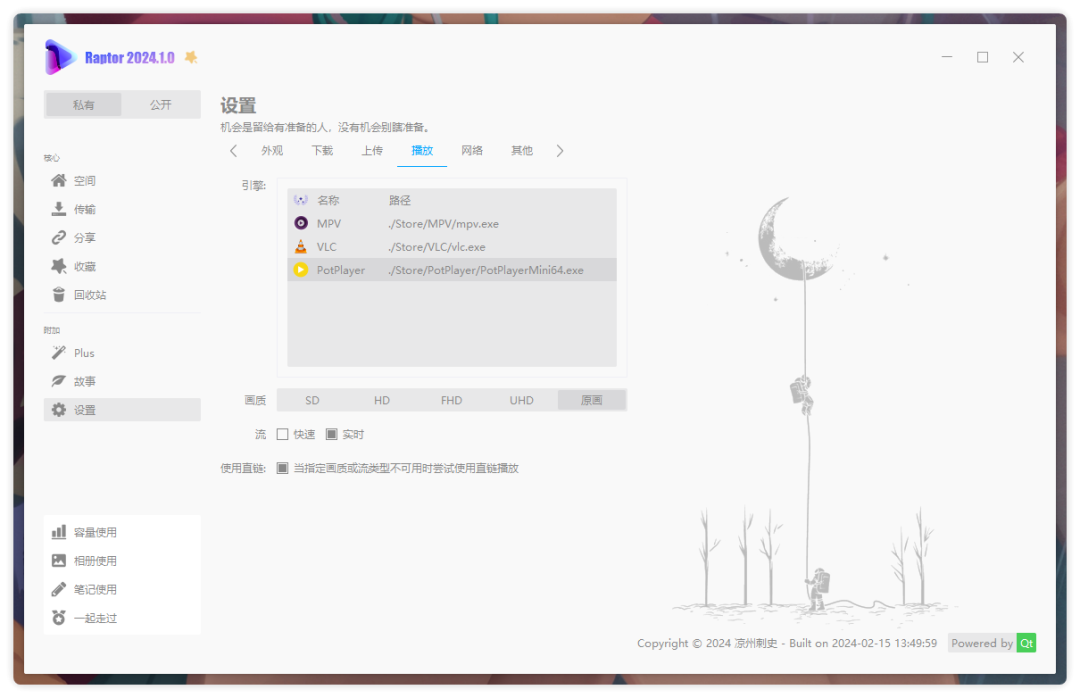This screenshot has width=1080, height=698.
Task: Open 空间 home icon in sidebar
Action: tap(59, 181)
